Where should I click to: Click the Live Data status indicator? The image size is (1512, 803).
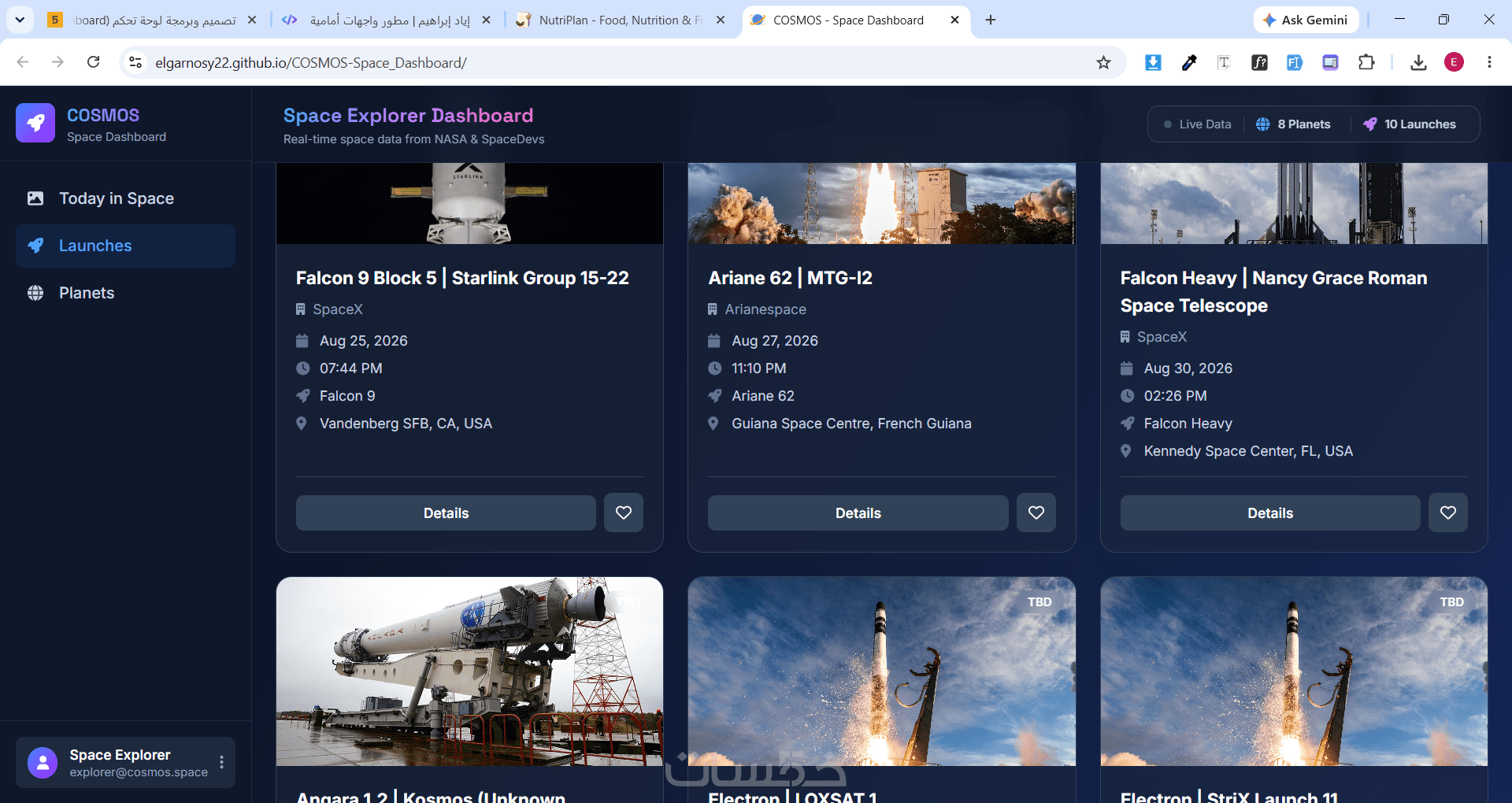(x=1197, y=124)
